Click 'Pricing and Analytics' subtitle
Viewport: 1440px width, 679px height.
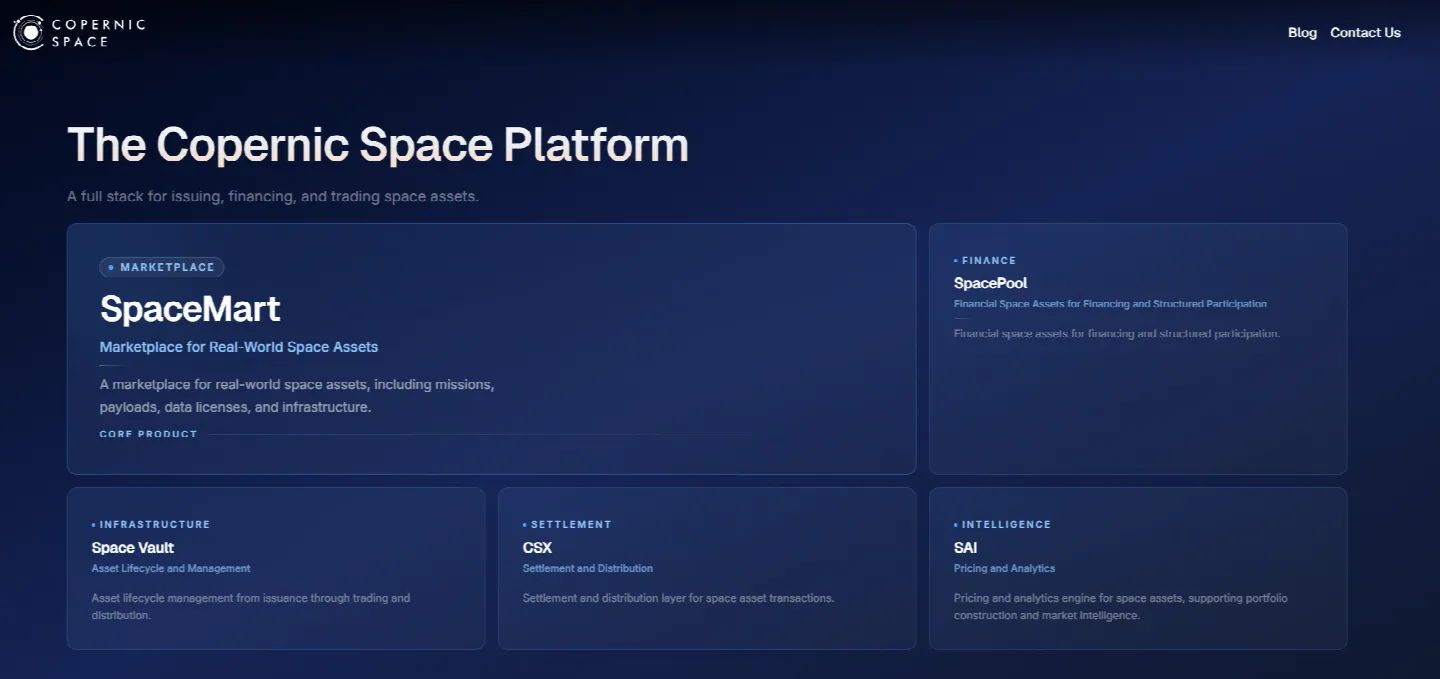tap(1004, 568)
